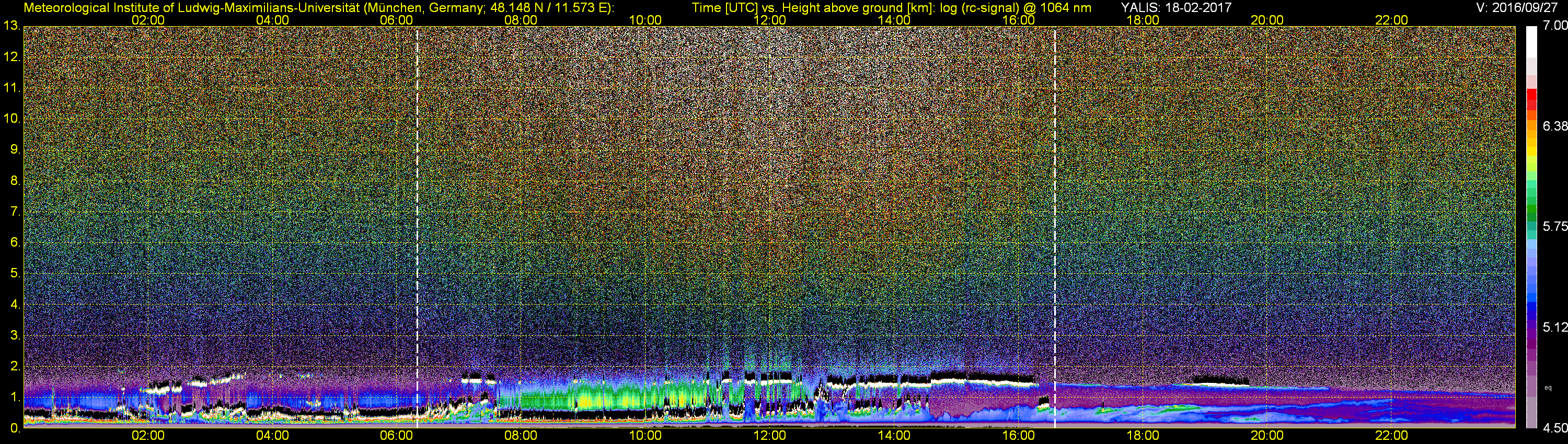Click 22:00 on the top time axis
The image size is (1568, 444).
click(1391, 20)
